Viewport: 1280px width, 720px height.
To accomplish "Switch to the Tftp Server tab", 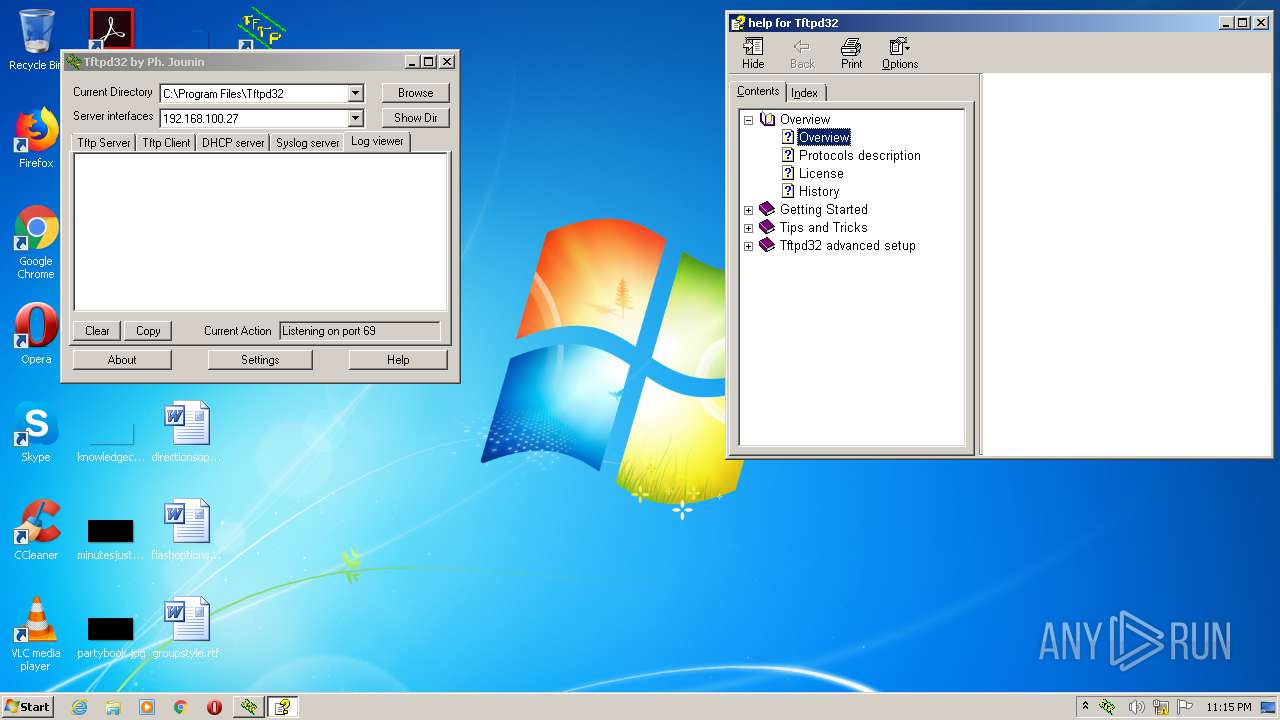I will click(104, 143).
